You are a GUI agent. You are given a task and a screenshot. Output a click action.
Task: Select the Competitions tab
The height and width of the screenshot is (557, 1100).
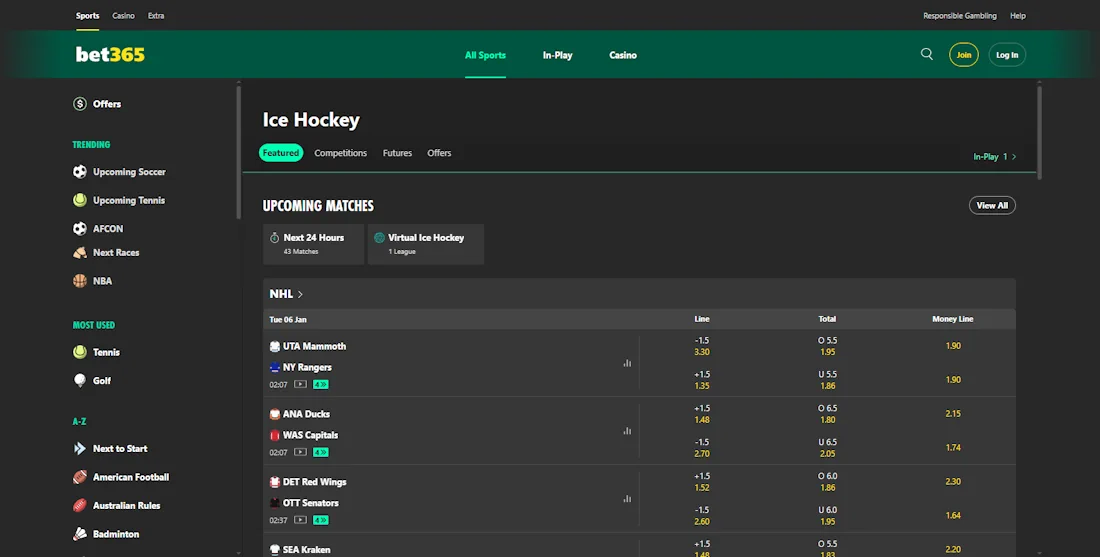[x=340, y=153]
